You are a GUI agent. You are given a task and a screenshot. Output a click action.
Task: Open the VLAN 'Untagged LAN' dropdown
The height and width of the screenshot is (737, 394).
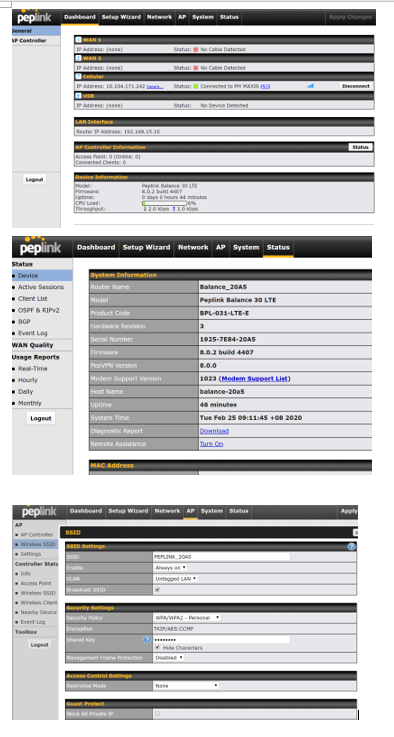click(x=176, y=579)
